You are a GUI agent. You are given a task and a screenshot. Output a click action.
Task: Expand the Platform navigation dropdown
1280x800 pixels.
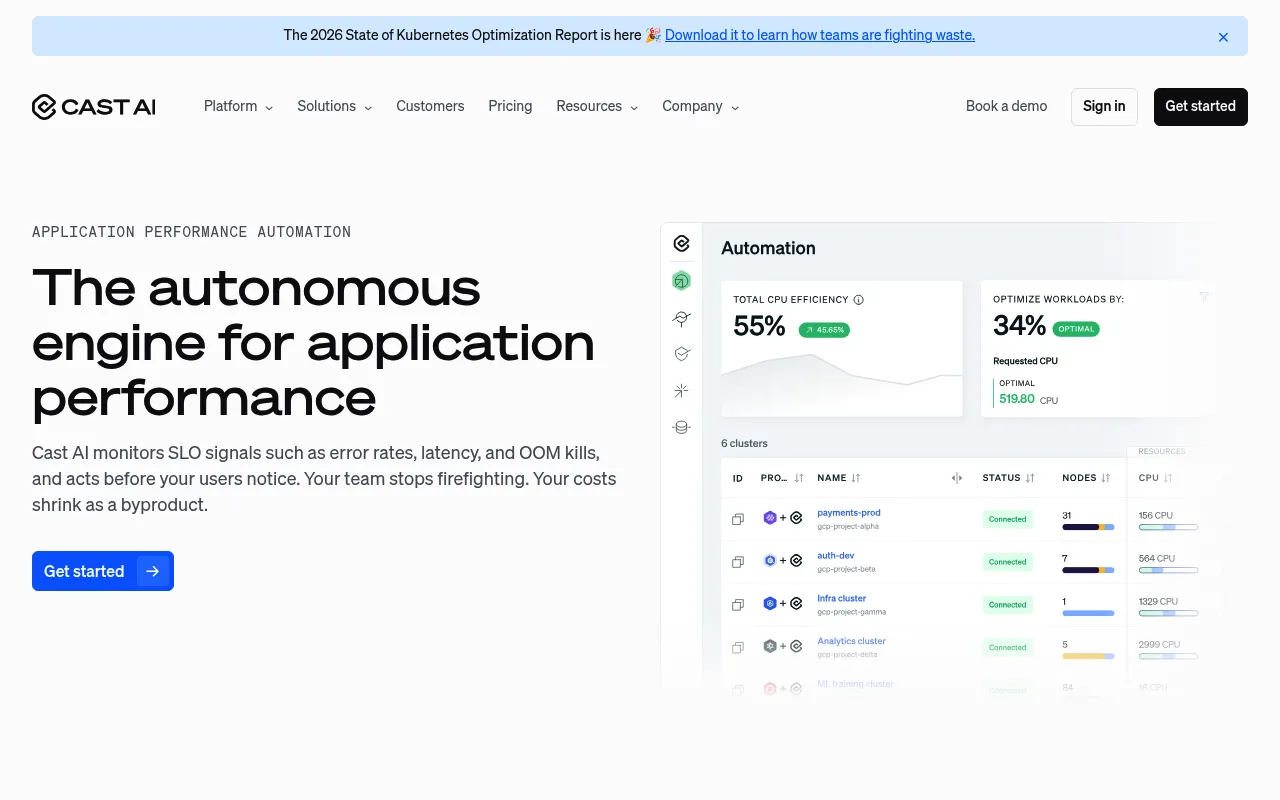(x=238, y=106)
